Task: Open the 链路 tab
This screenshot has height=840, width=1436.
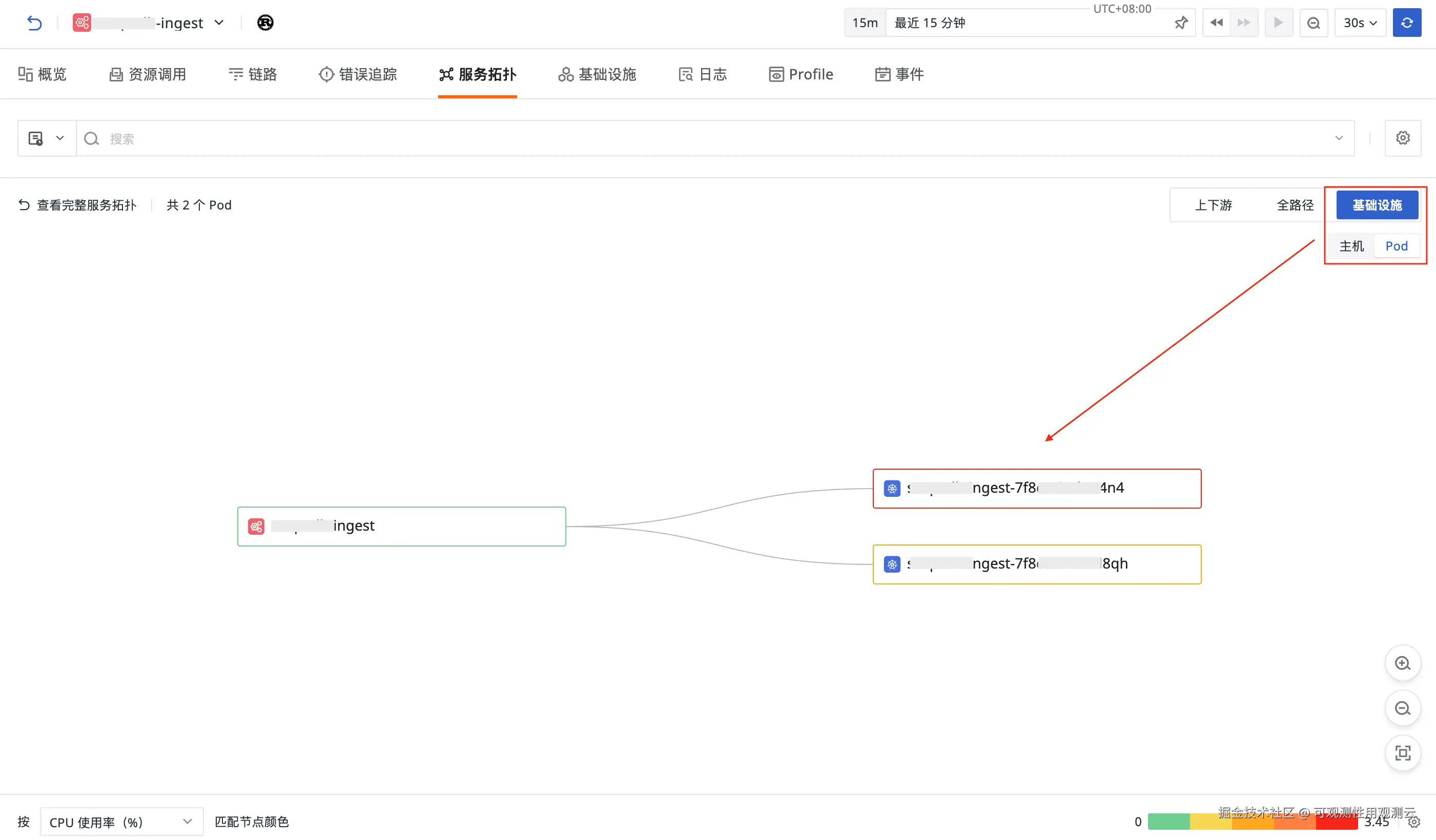Action: pyautogui.click(x=253, y=74)
